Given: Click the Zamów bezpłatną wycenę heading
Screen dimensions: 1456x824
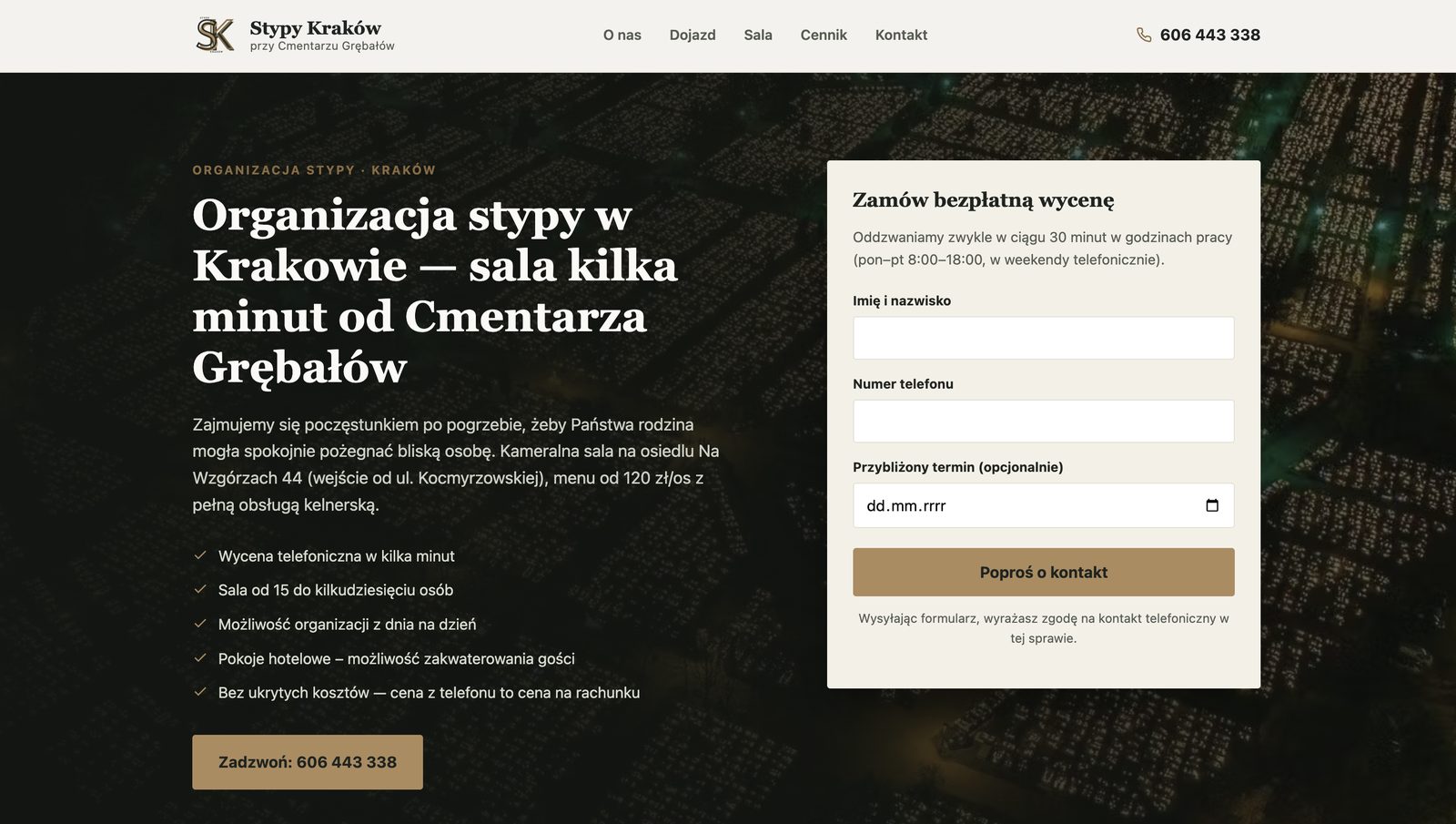Looking at the screenshot, I should point(983,200).
